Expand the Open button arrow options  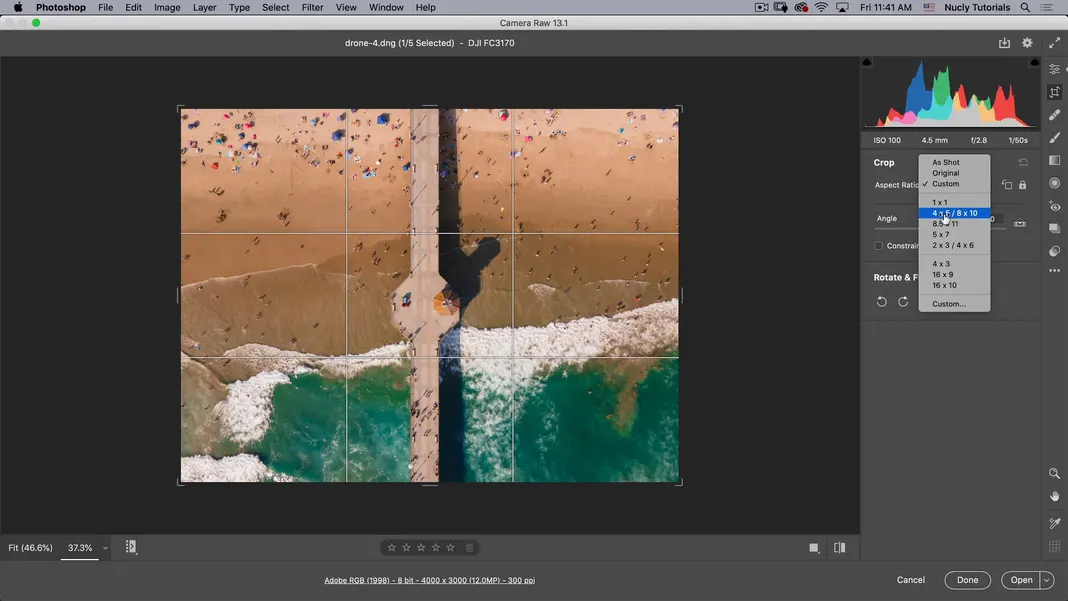pyautogui.click(x=1047, y=581)
